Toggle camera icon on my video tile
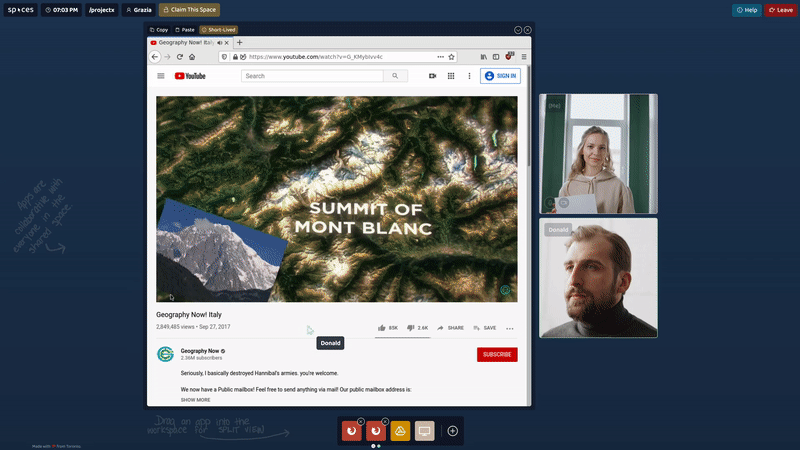Screen dimensions: 800x450 [x=564, y=203]
